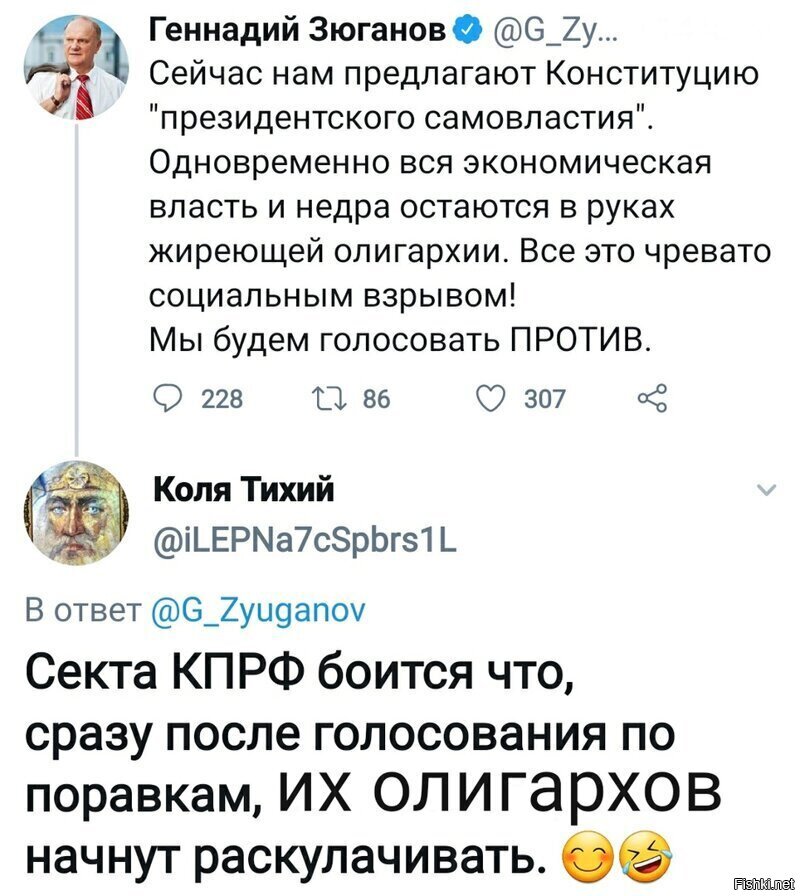Open Геннадий Зюганов's profile picture
800x896 pixels.
point(76,67)
